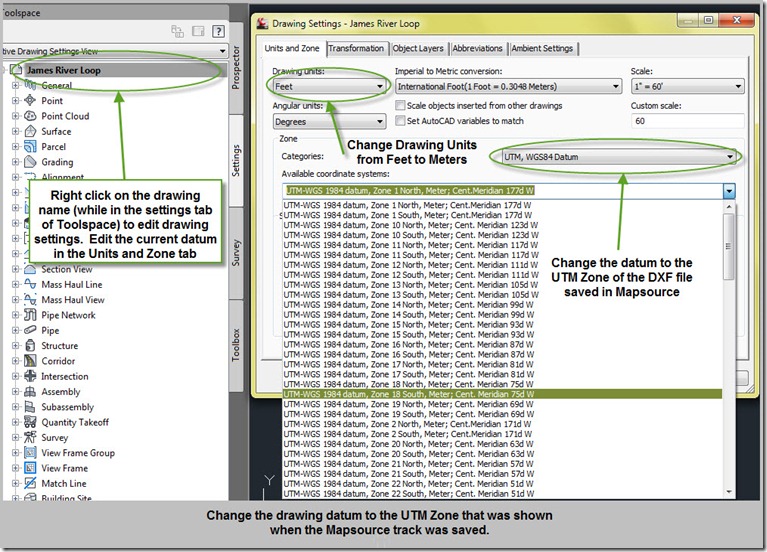The width and height of the screenshot is (767, 552).
Task: Expand the Grading tree node
Action: (x=15, y=162)
